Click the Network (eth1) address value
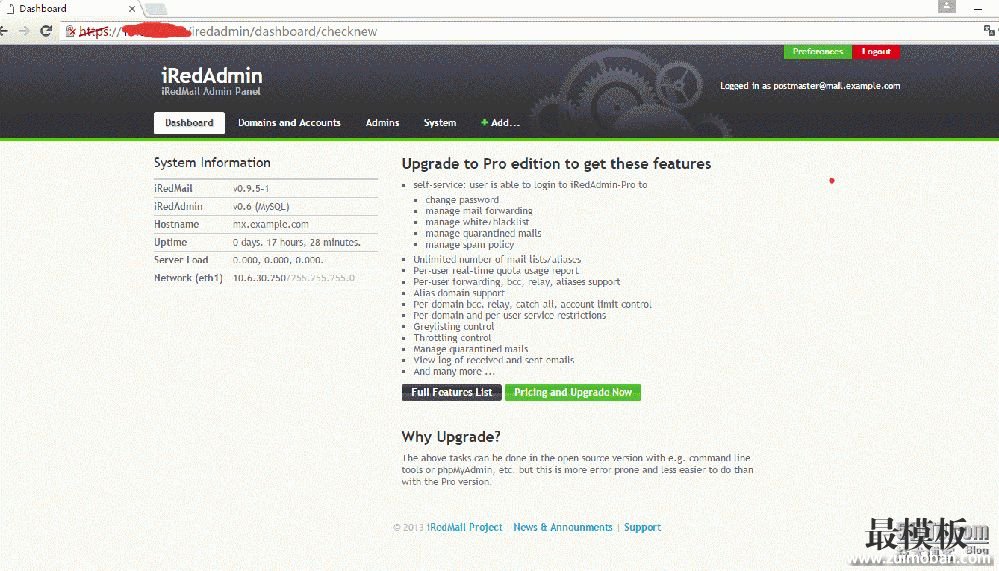This screenshot has width=999, height=571. (294, 278)
